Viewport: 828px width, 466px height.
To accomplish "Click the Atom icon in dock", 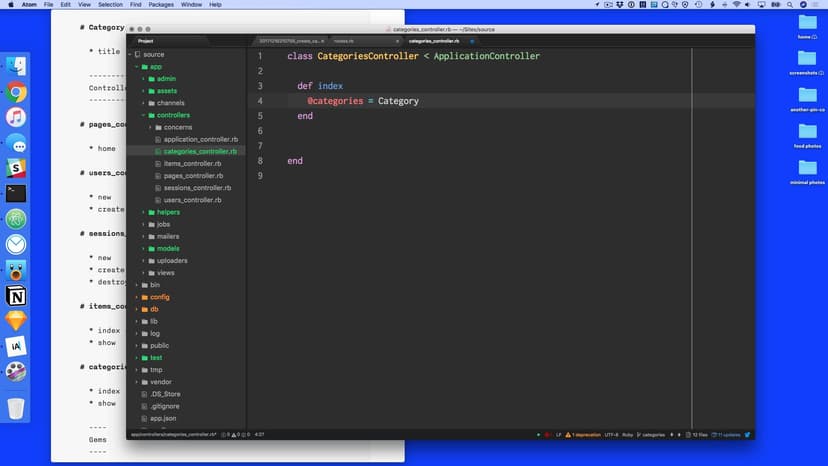I will pos(16,219).
